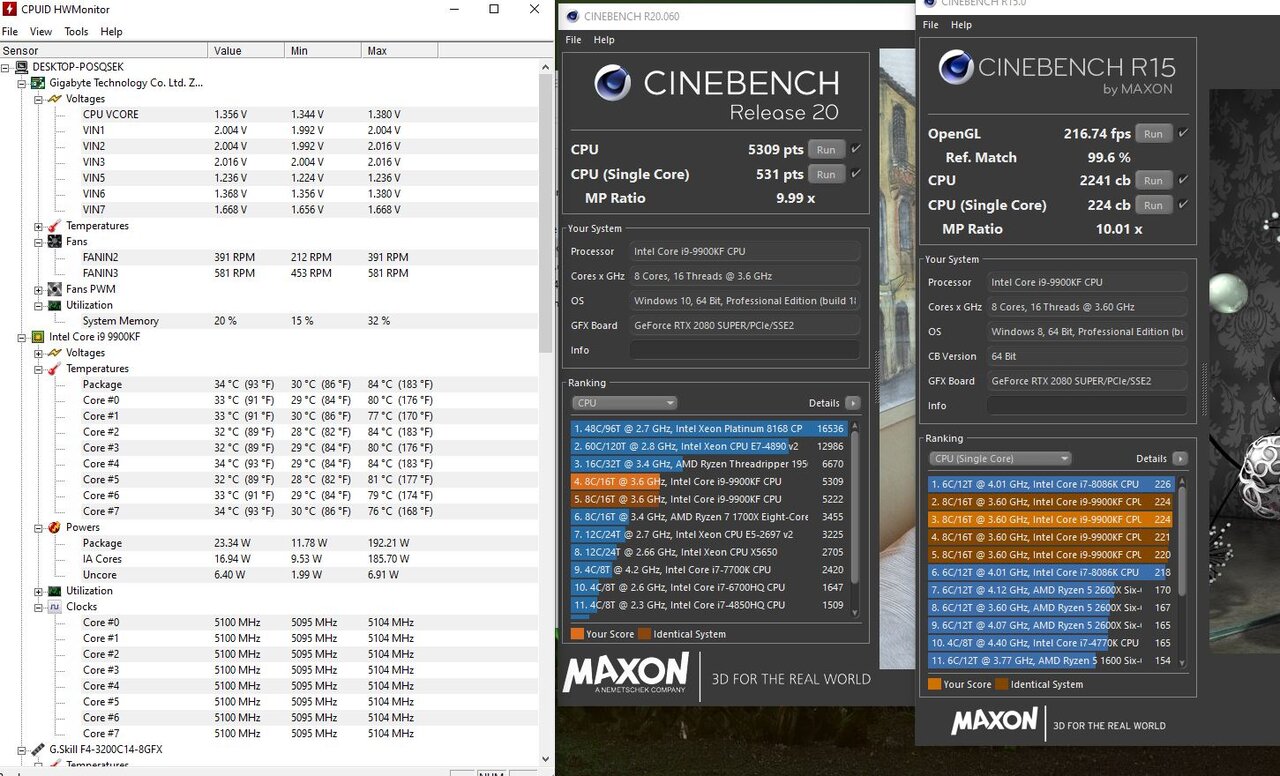Click the Intel Core i9 9900KF chip icon
The width and height of the screenshot is (1280, 776).
39,337
